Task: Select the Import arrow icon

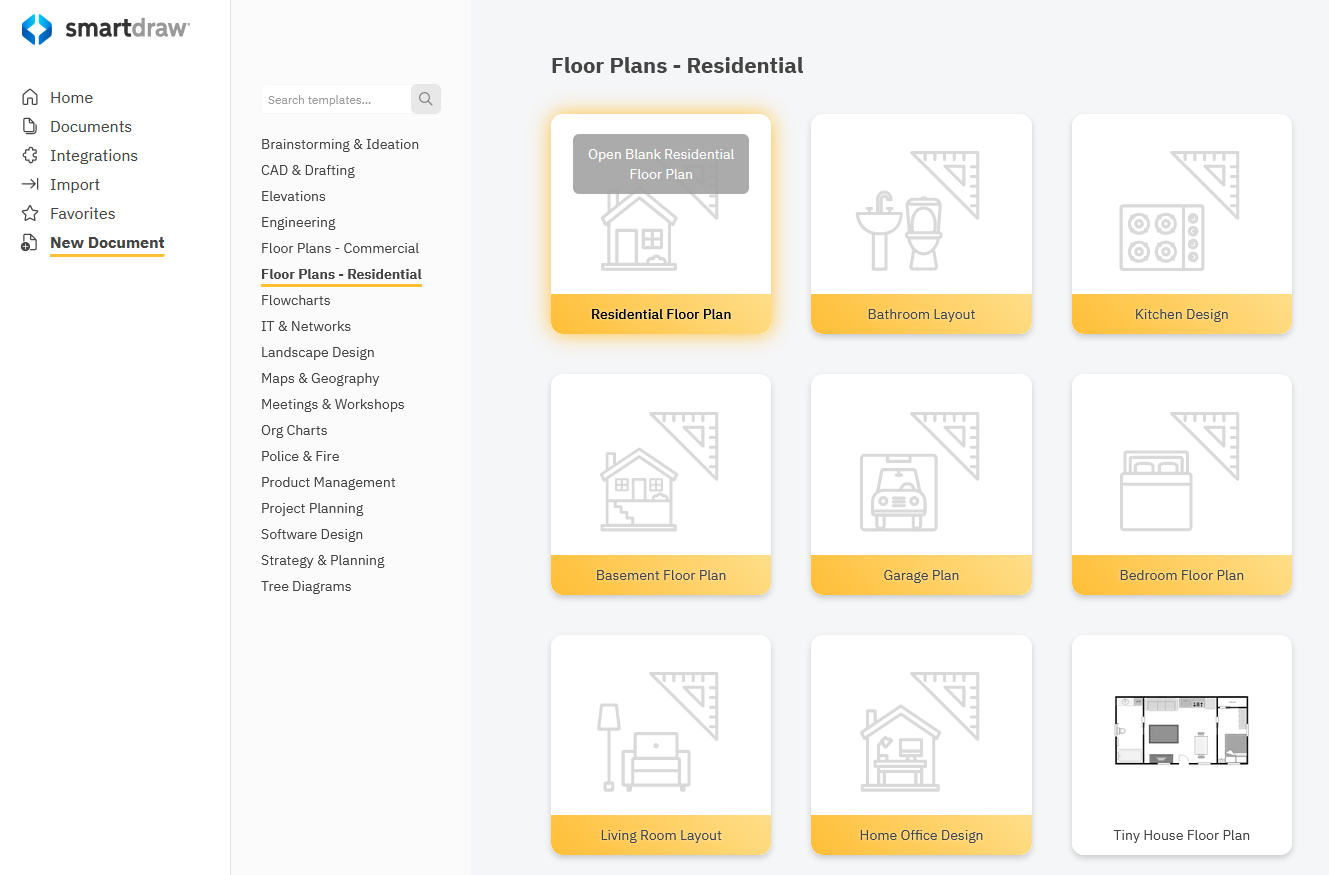Action: [30, 184]
